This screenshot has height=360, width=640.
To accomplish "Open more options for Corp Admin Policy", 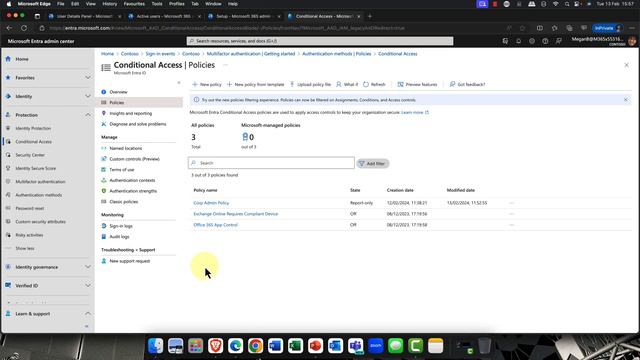I will [511, 203].
